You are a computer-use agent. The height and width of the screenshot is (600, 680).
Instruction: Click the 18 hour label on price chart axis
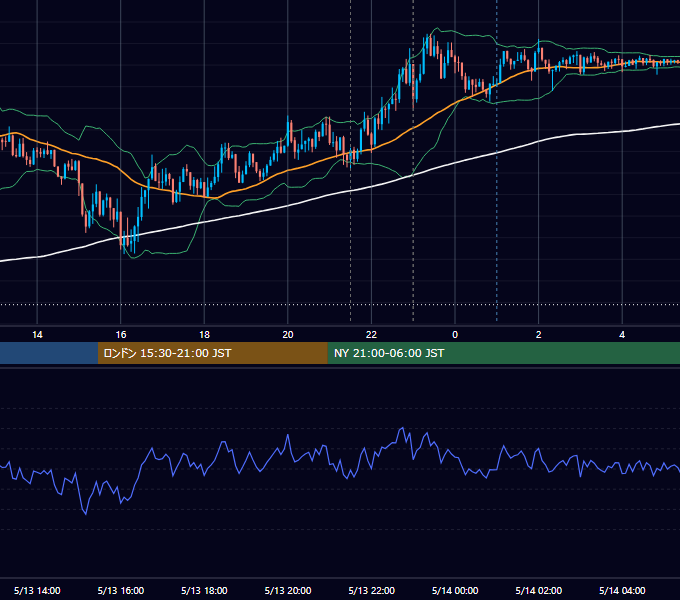coord(204,335)
